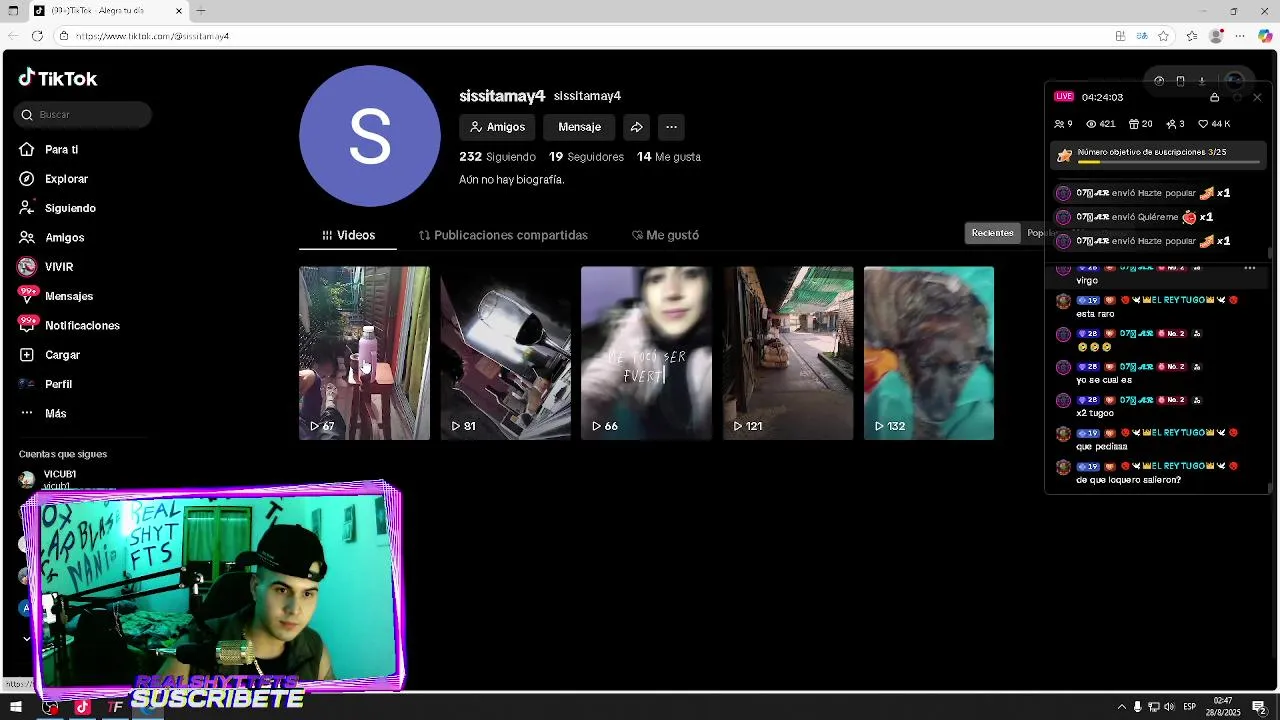This screenshot has height=720, width=1280.
Task: Open the Explorar page
Action: (x=66, y=179)
